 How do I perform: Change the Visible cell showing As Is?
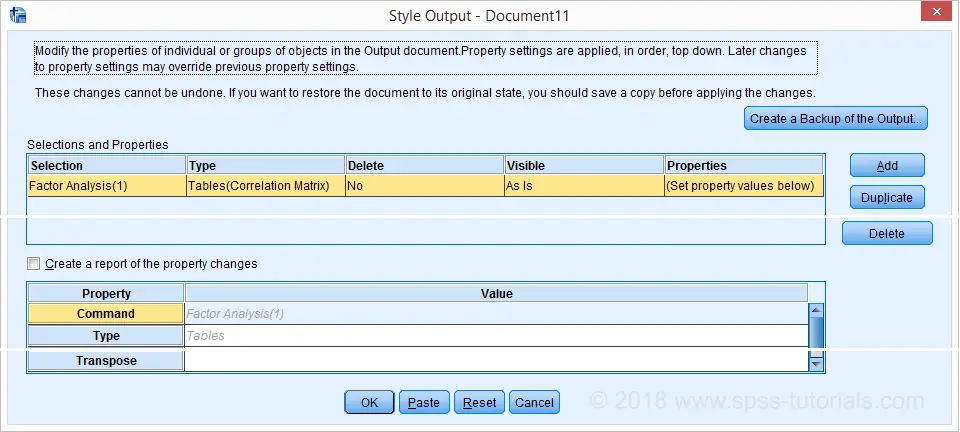584,186
